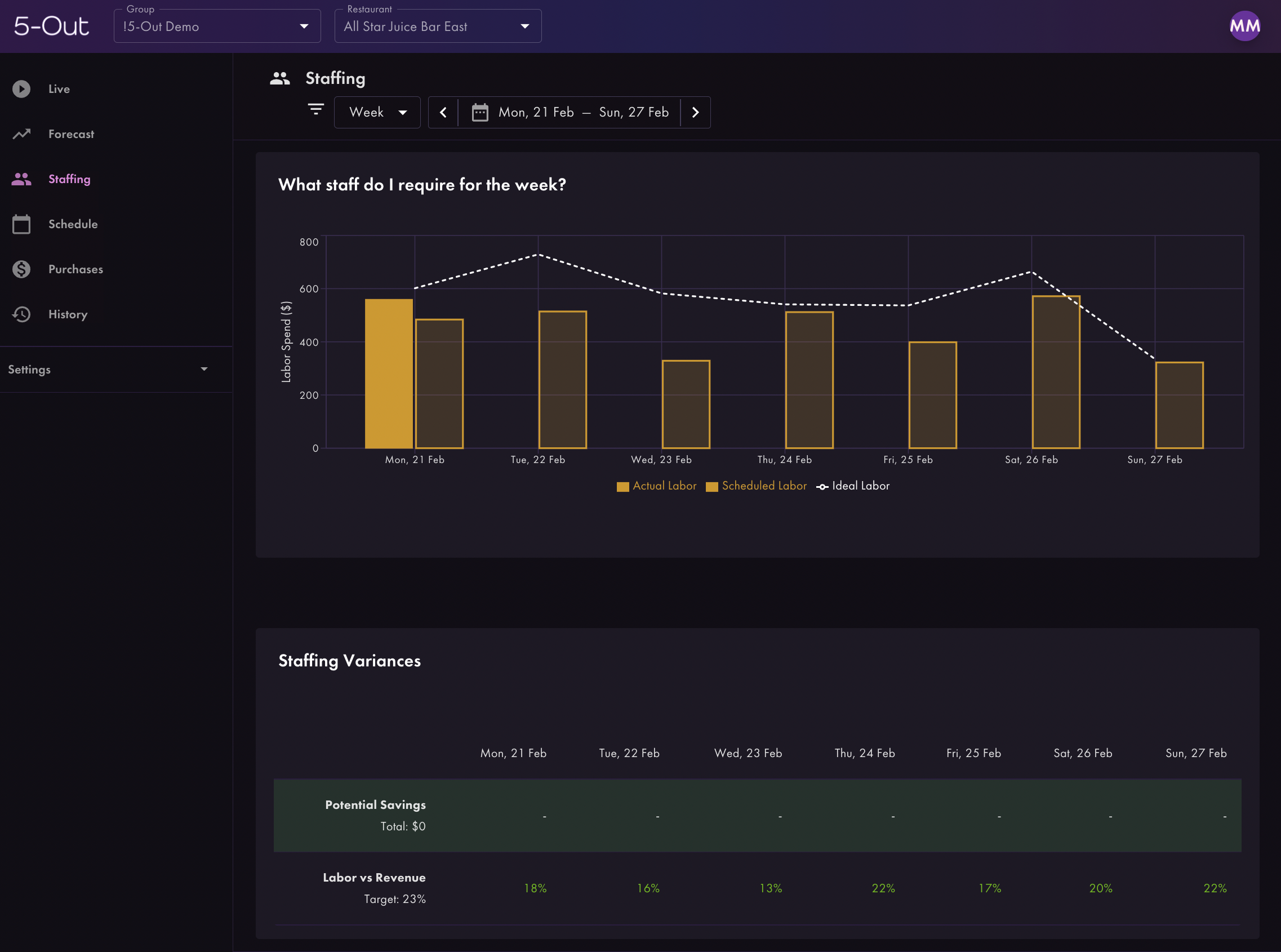Image resolution: width=1281 pixels, height=952 pixels.
Task: Open the History clock icon
Action: (21, 314)
